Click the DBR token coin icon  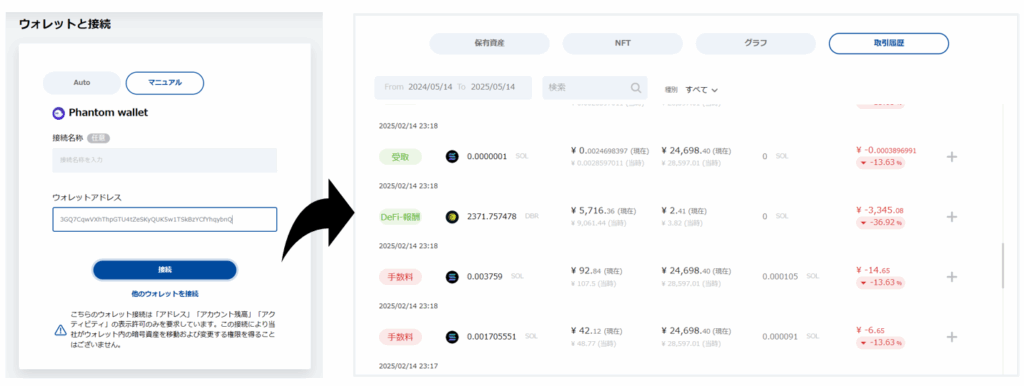click(452, 217)
